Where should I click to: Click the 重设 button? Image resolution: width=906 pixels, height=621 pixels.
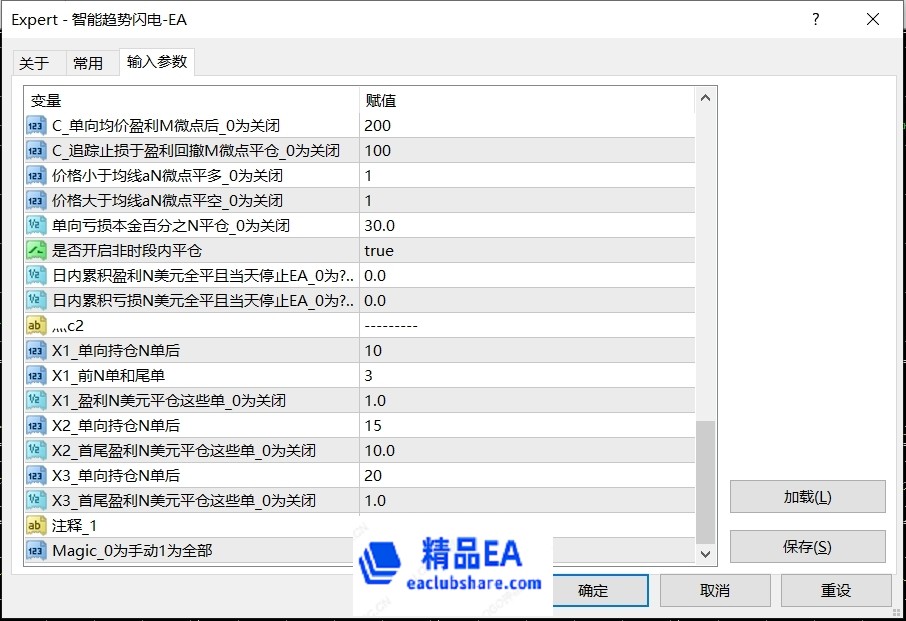[836, 590]
